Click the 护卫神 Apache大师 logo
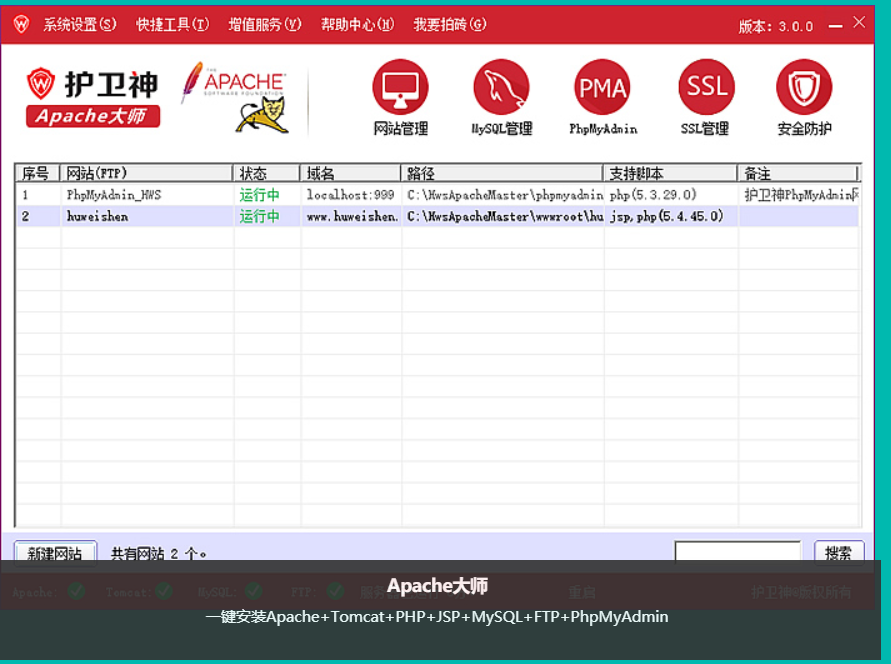 92,98
